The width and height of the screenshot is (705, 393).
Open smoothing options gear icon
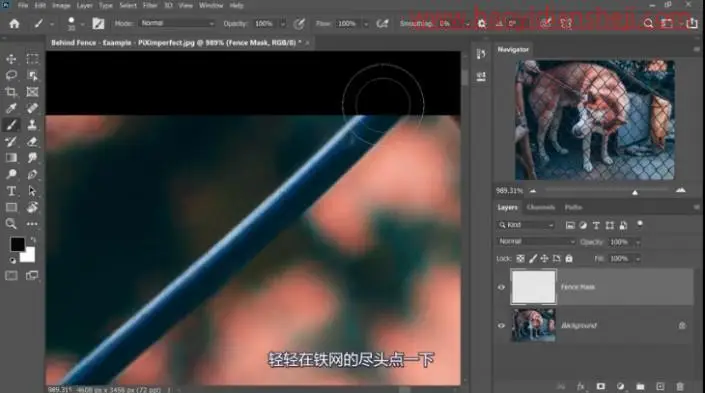(x=482, y=23)
